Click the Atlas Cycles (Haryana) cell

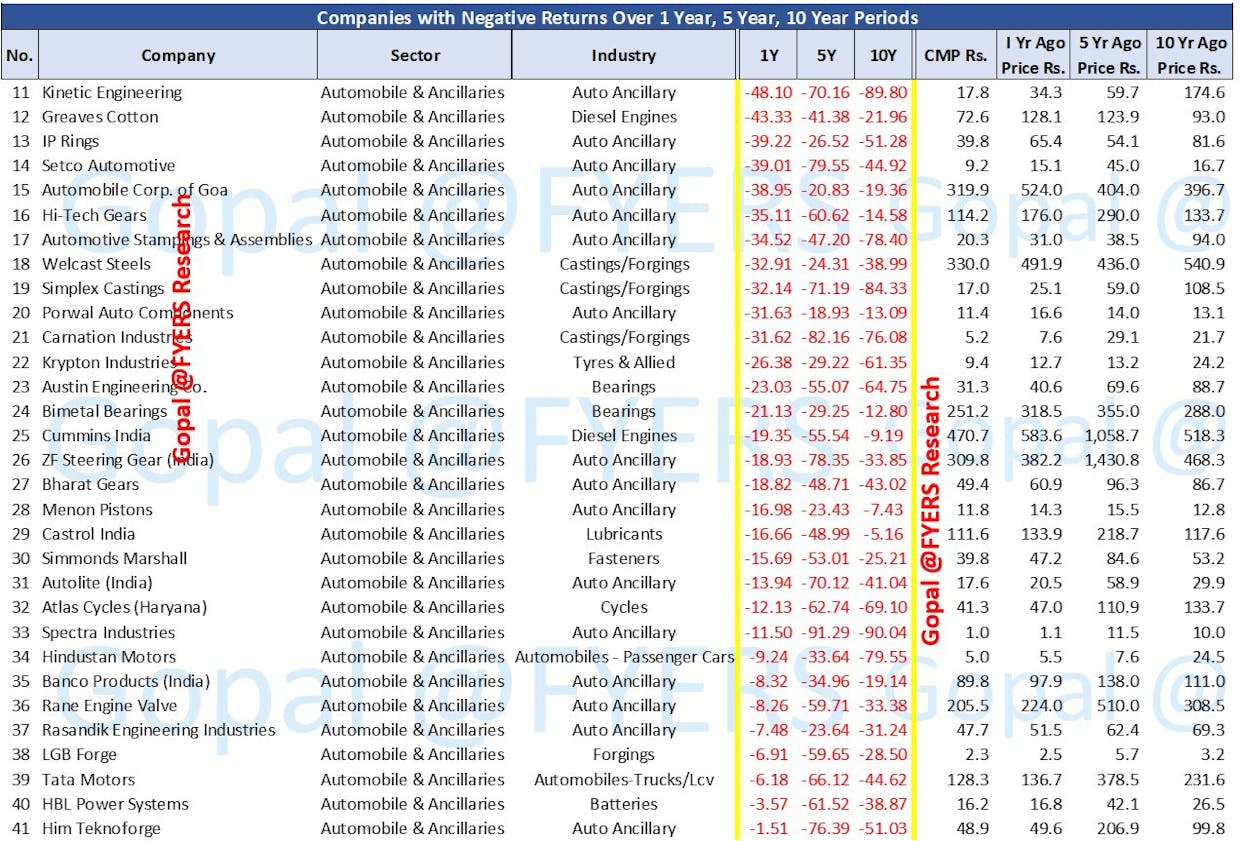(124, 607)
